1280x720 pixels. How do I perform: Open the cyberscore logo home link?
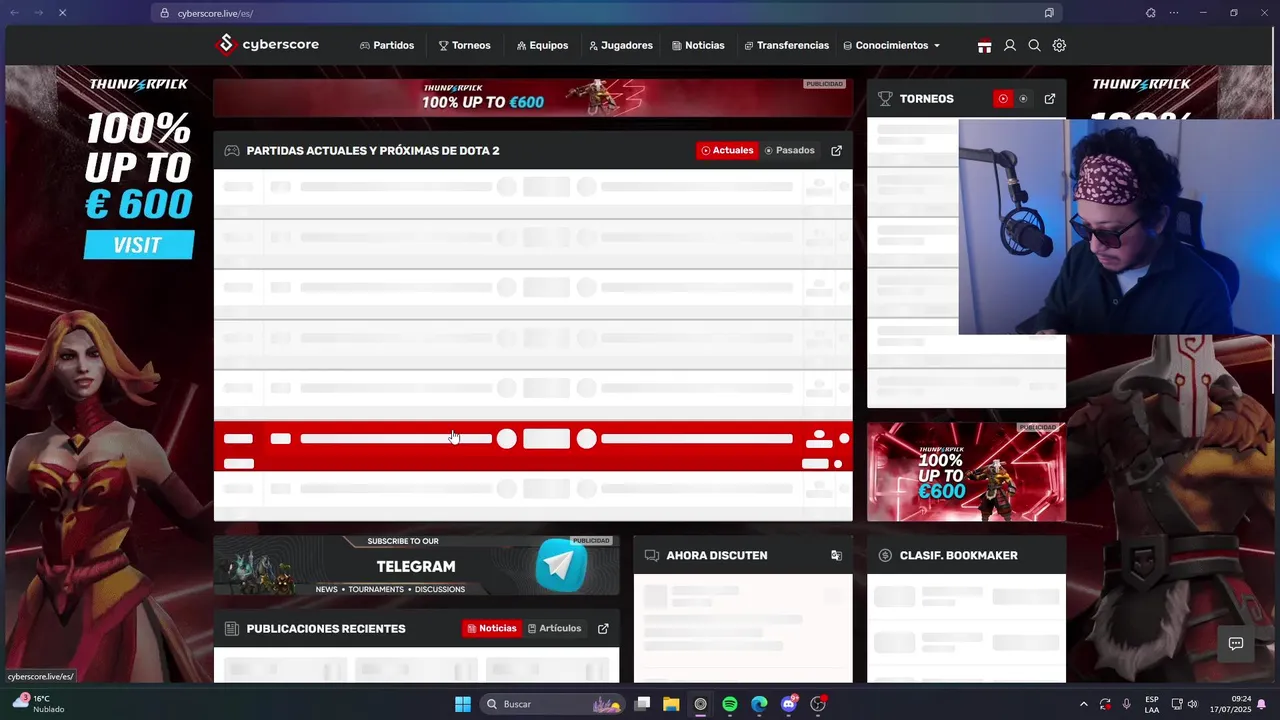pyautogui.click(x=267, y=45)
